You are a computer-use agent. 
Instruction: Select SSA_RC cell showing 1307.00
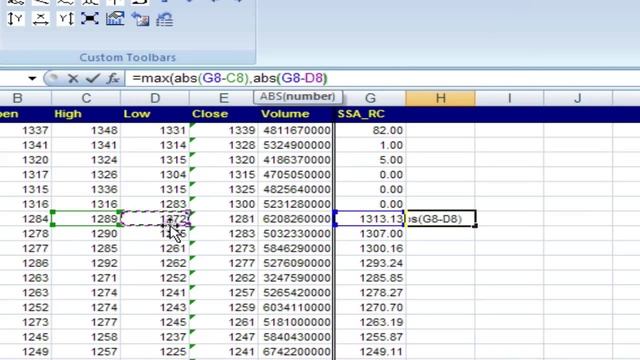[x=371, y=233]
